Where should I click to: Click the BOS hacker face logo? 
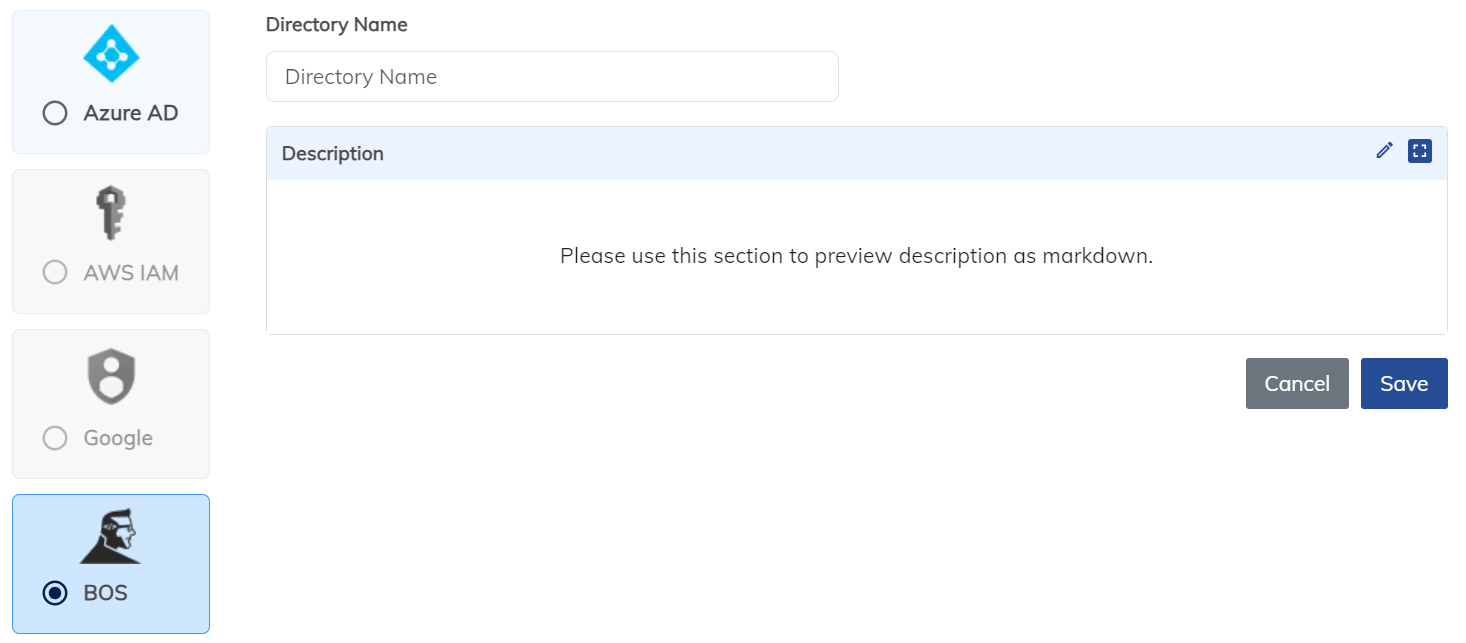point(111,535)
